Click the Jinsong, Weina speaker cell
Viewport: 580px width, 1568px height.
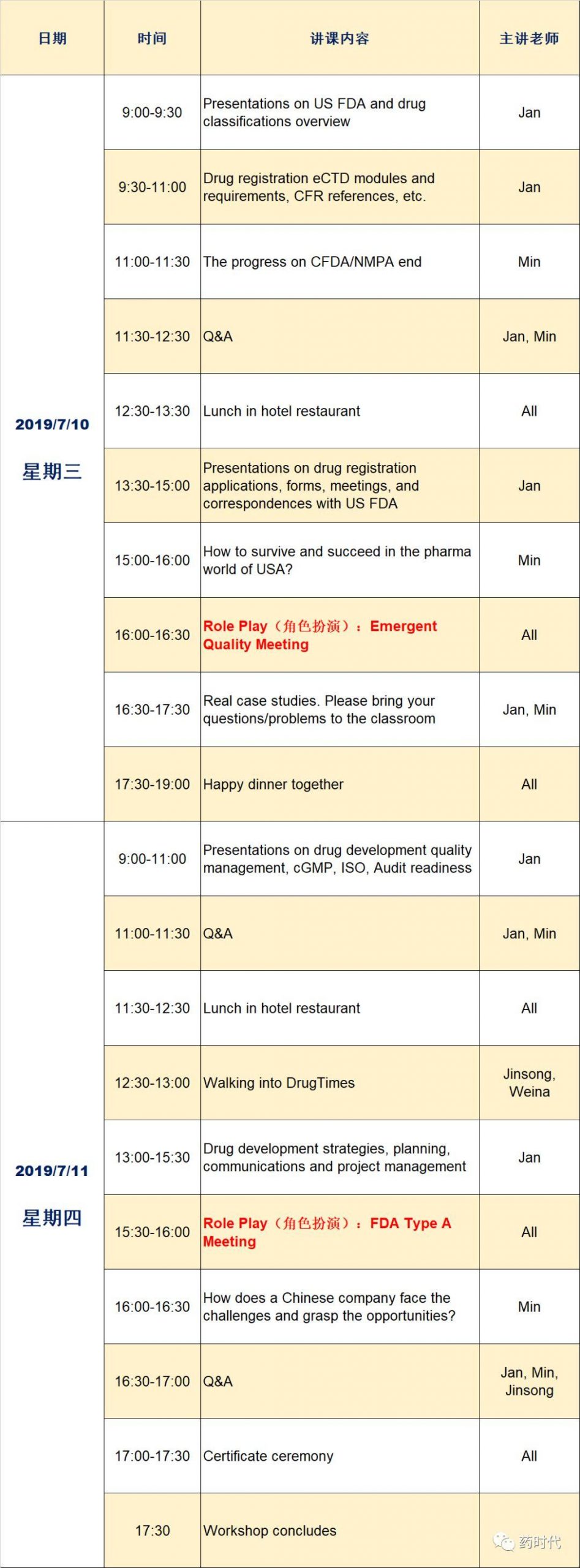tap(529, 1083)
